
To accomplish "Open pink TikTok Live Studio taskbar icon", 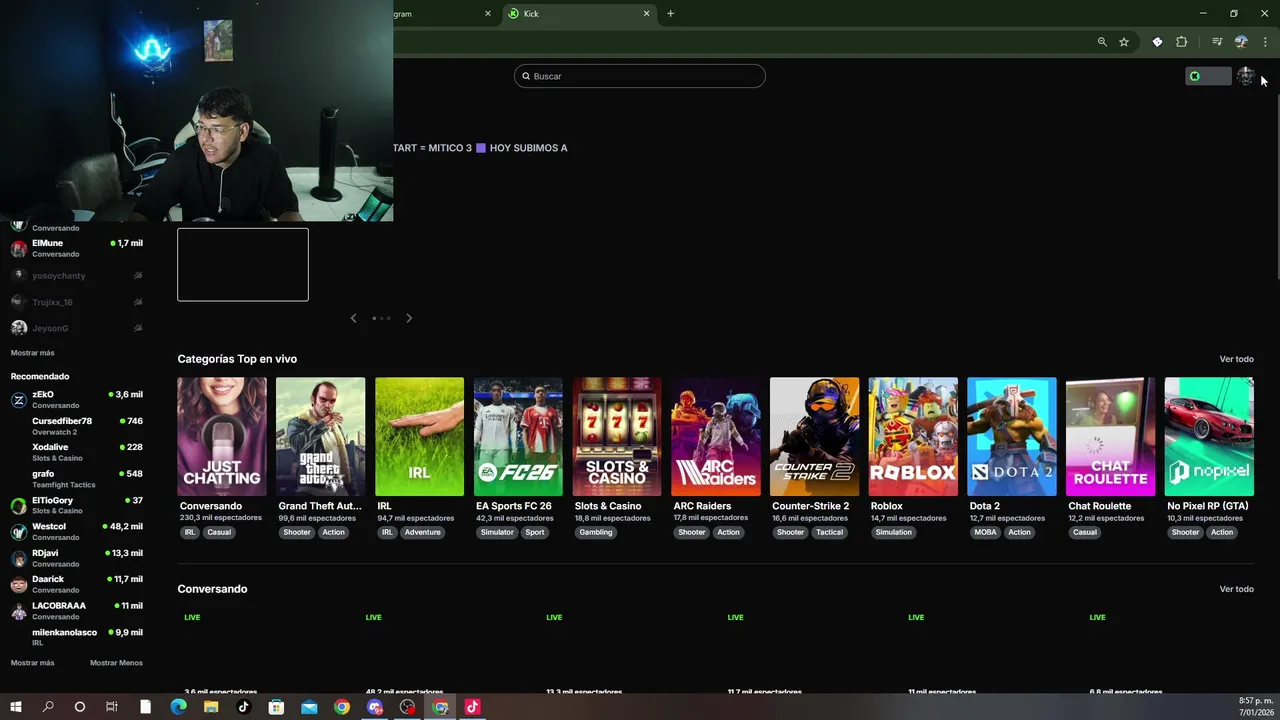I will 472,707.
